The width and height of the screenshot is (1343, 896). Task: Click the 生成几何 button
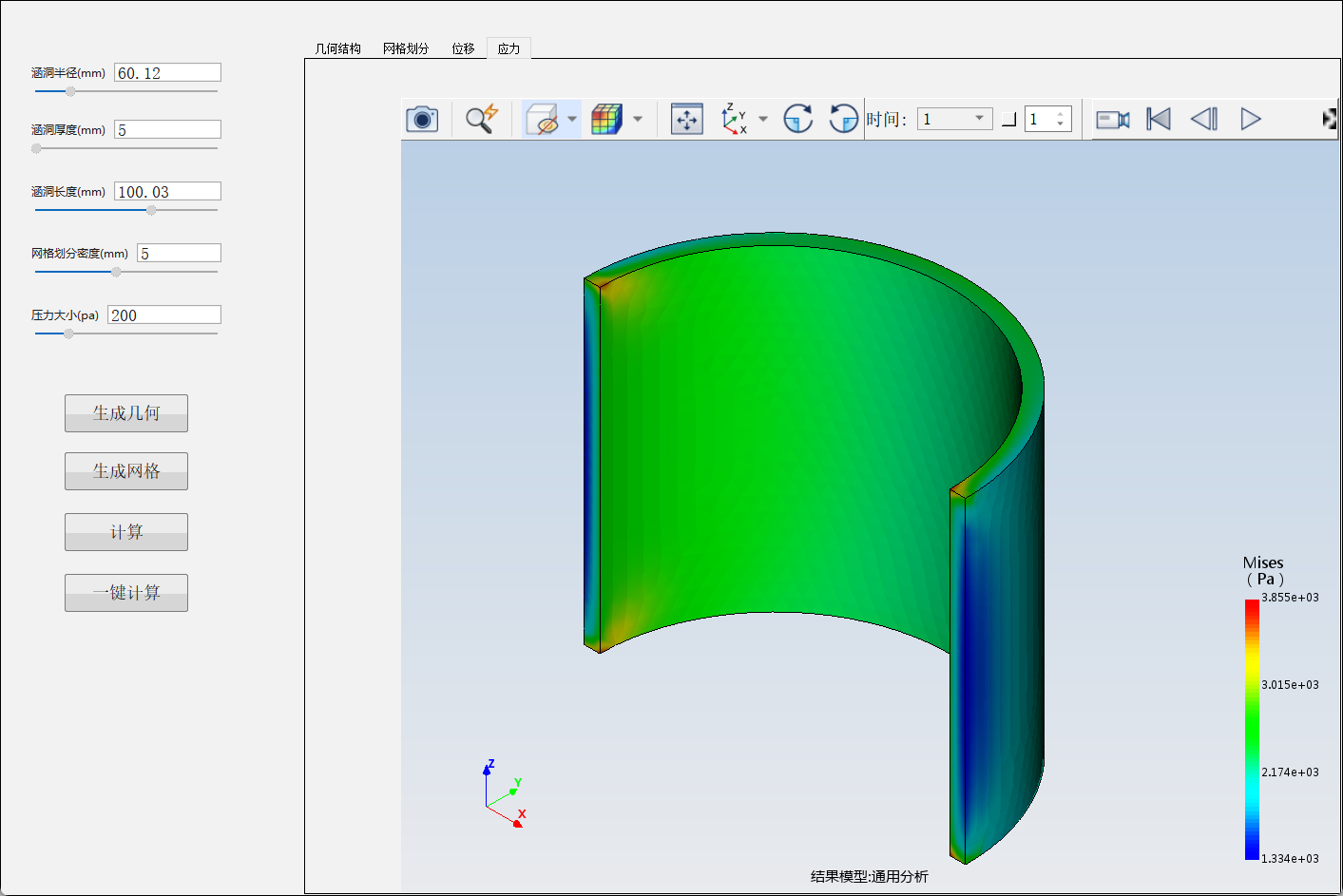[x=126, y=413]
